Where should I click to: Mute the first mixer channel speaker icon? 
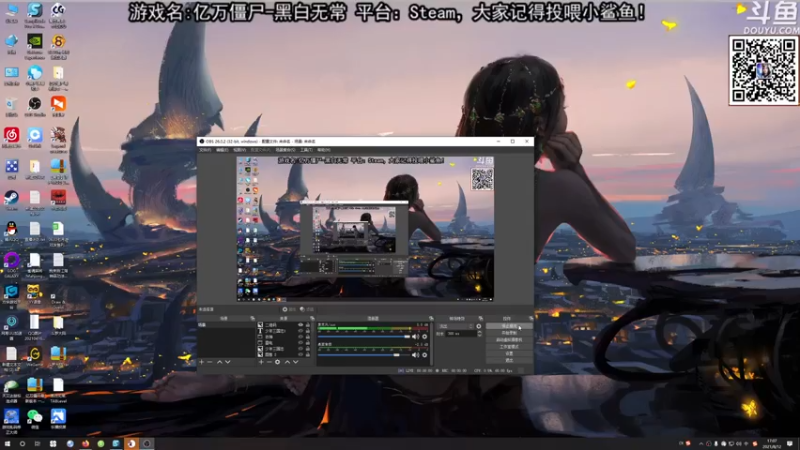pos(415,337)
